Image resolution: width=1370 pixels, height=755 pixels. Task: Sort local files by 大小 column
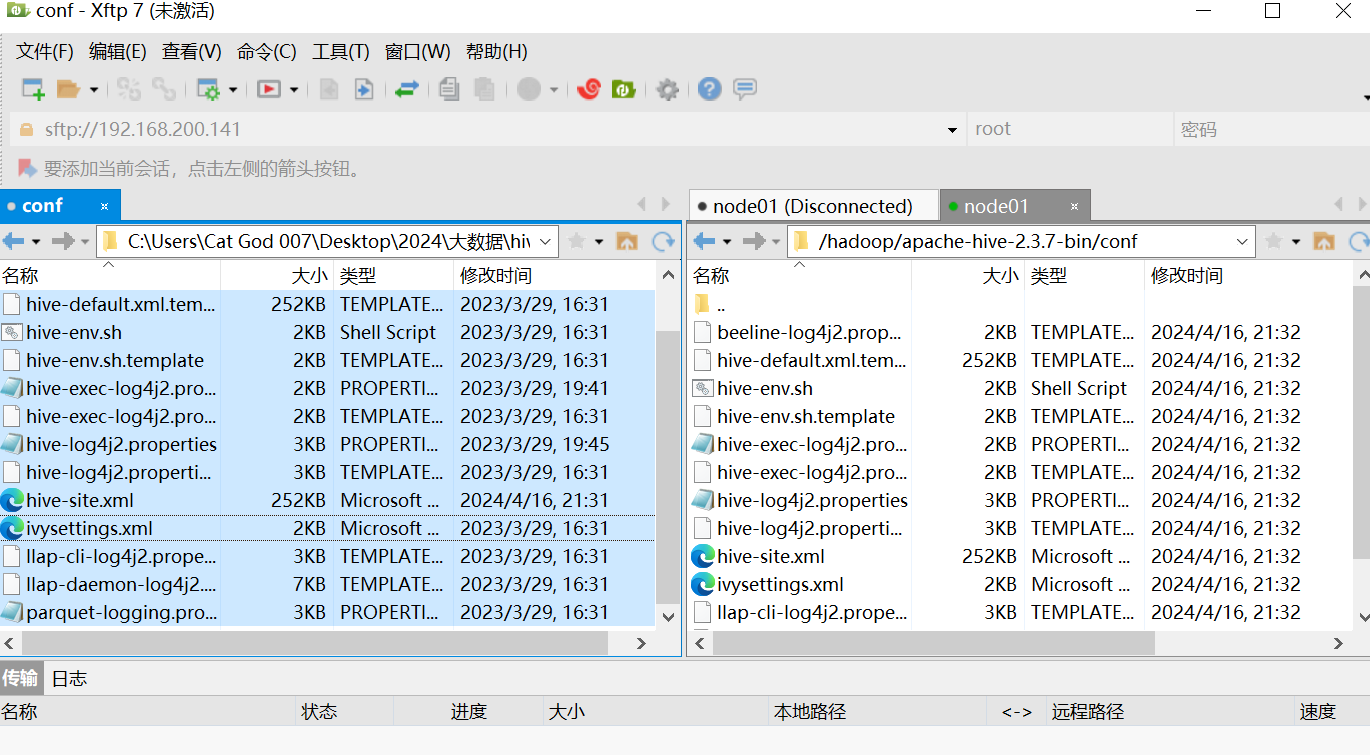point(276,275)
